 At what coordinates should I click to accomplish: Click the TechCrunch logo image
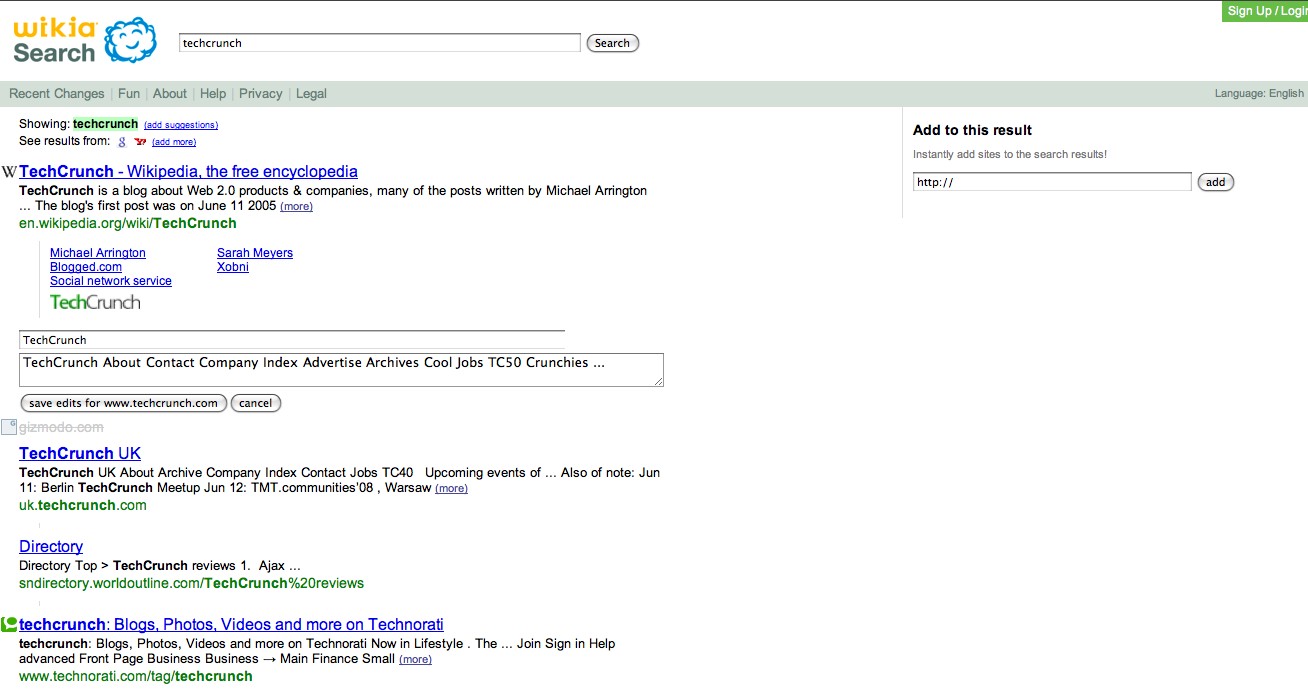click(95, 302)
